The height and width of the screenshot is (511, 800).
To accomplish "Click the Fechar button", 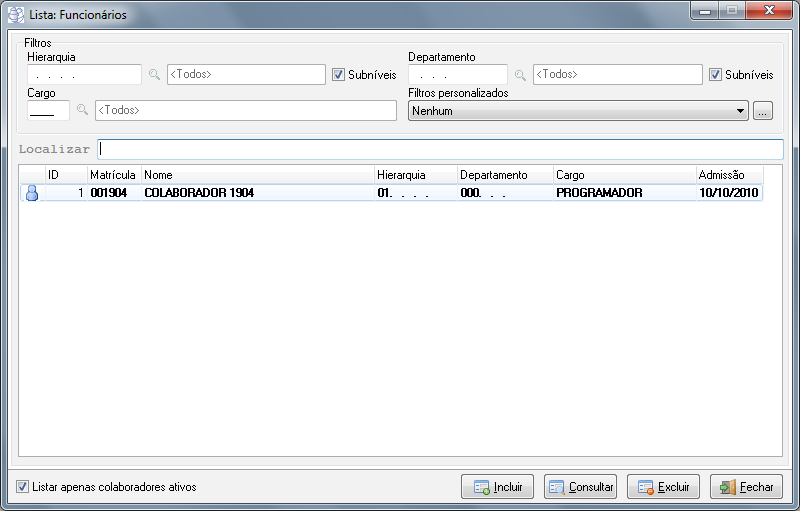I will (x=746, y=487).
